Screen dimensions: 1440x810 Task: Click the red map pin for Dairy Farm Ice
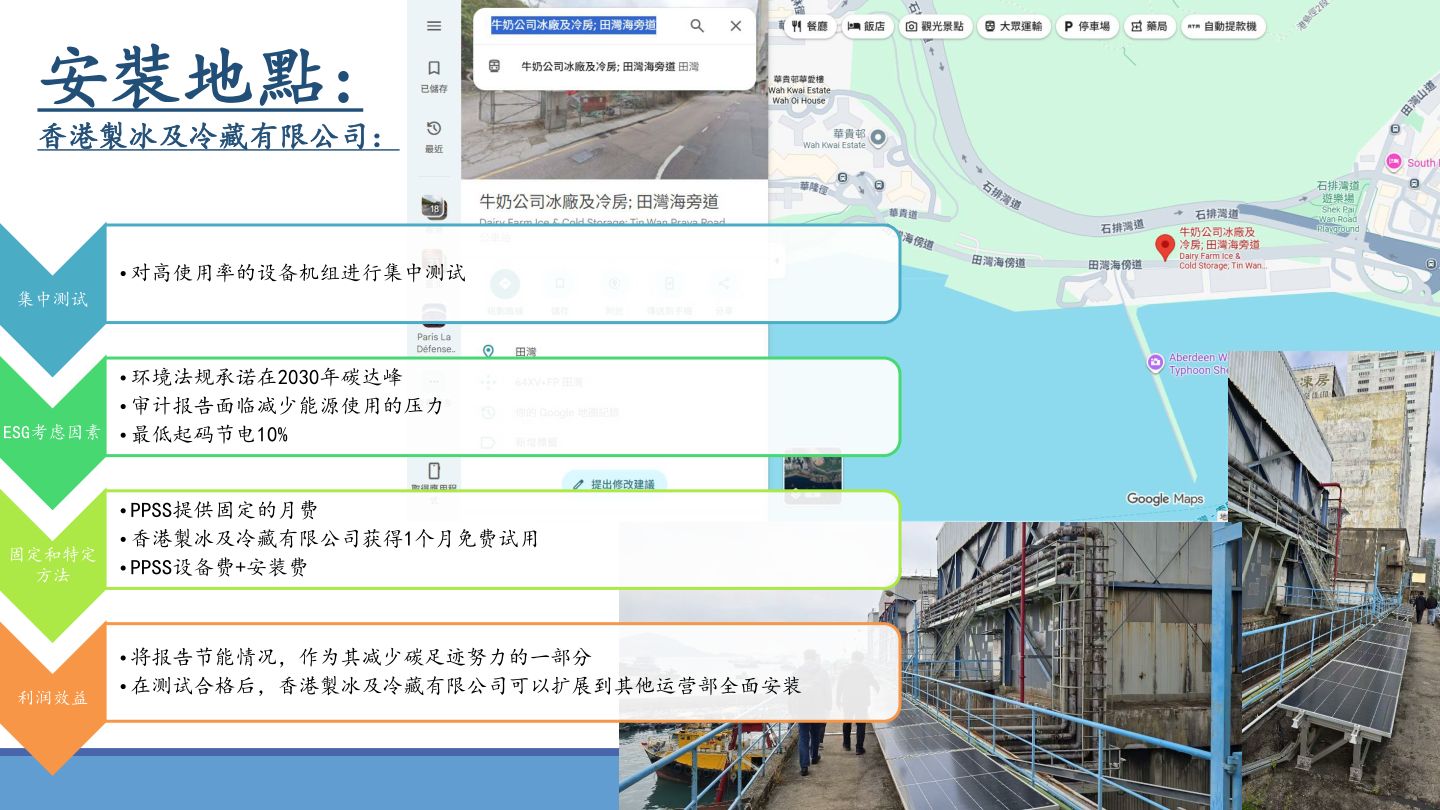click(x=1165, y=247)
